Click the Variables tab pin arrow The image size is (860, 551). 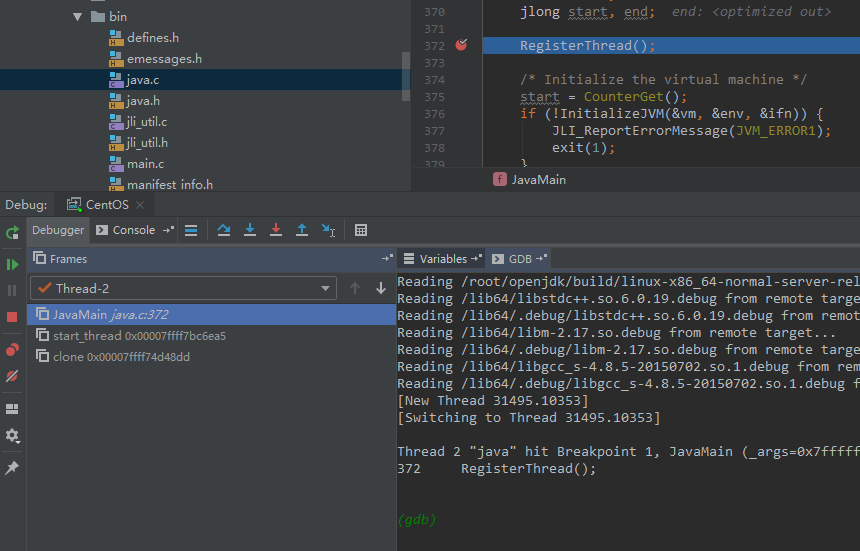tap(477, 258)
